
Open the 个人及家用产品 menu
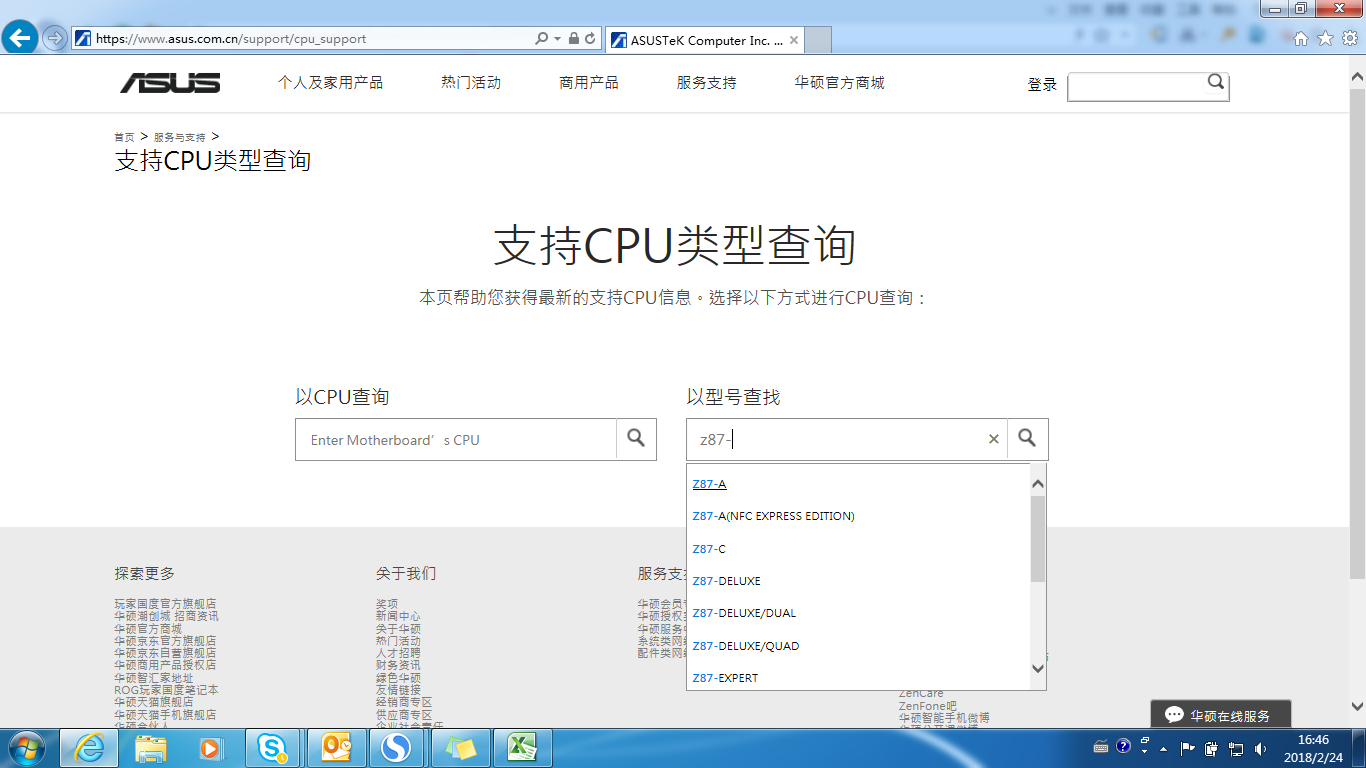330,83
